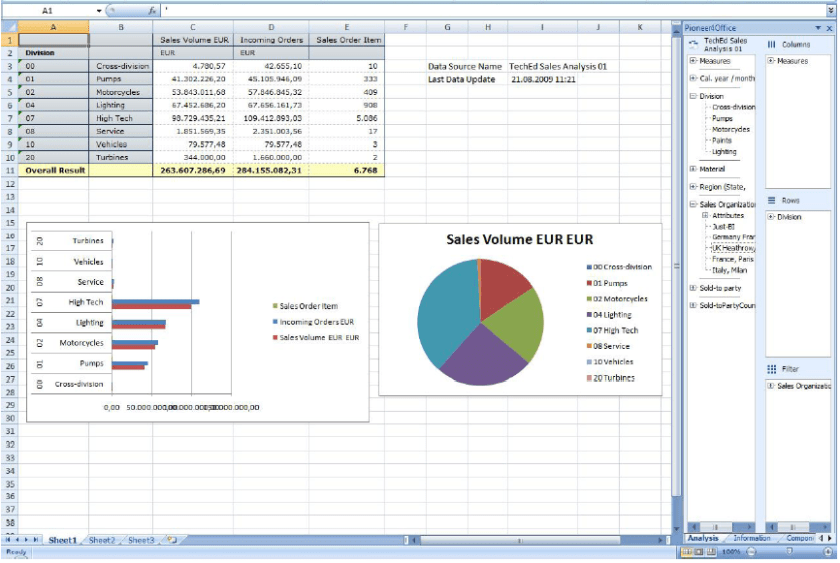The height and width of the screenshot is (563, 840).
Task: Expand the Sold-to party node
Action: tap(693, 288)
